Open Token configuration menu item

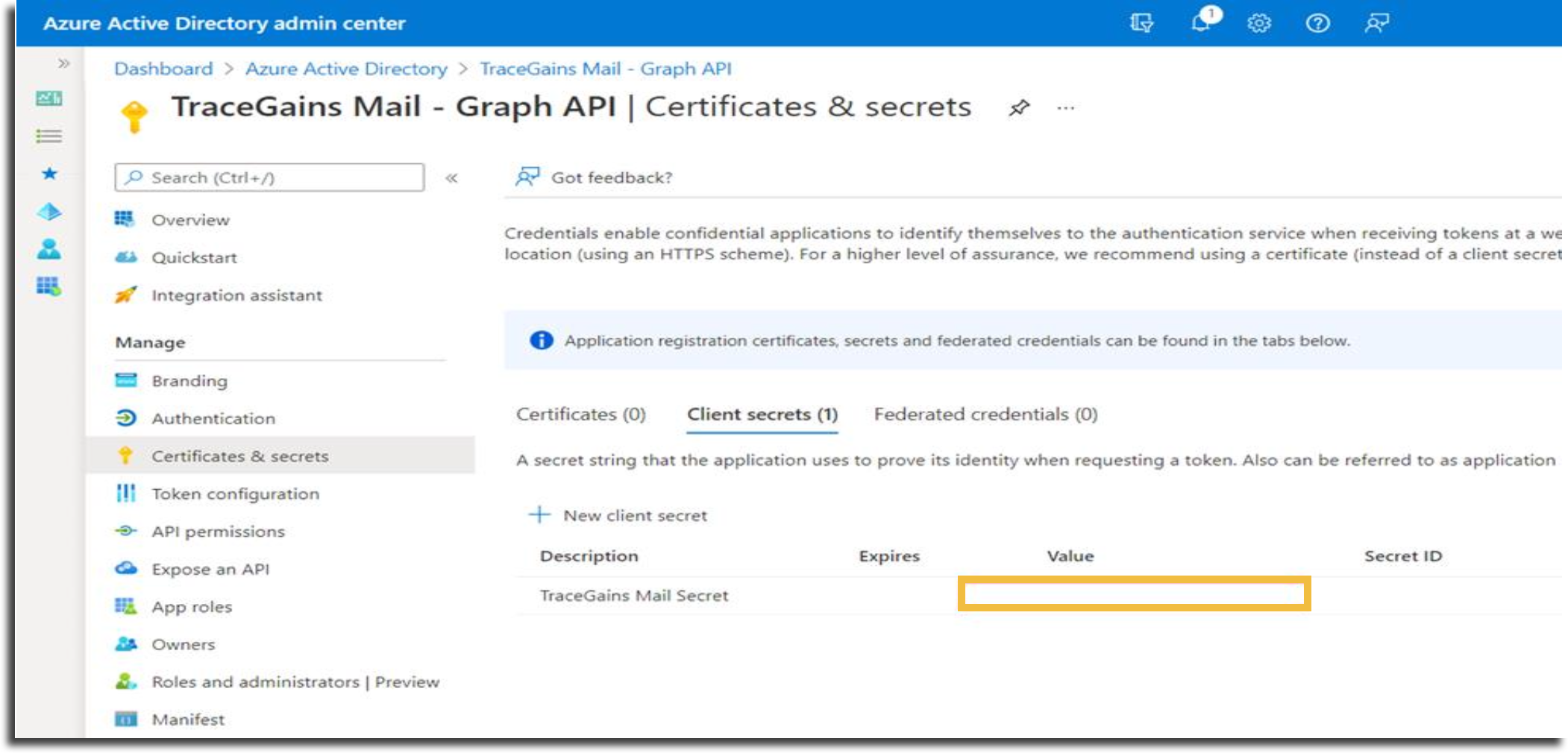235,494
